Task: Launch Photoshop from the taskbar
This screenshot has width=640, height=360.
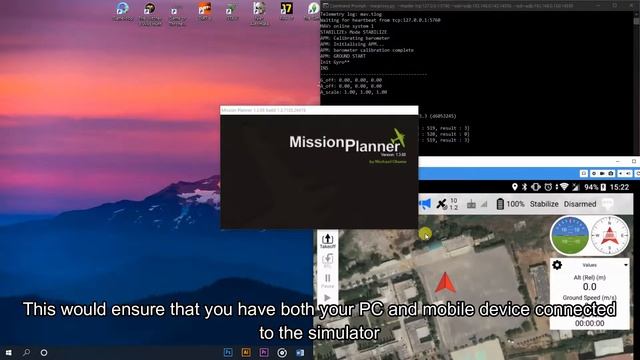Action: coord(228,352)
